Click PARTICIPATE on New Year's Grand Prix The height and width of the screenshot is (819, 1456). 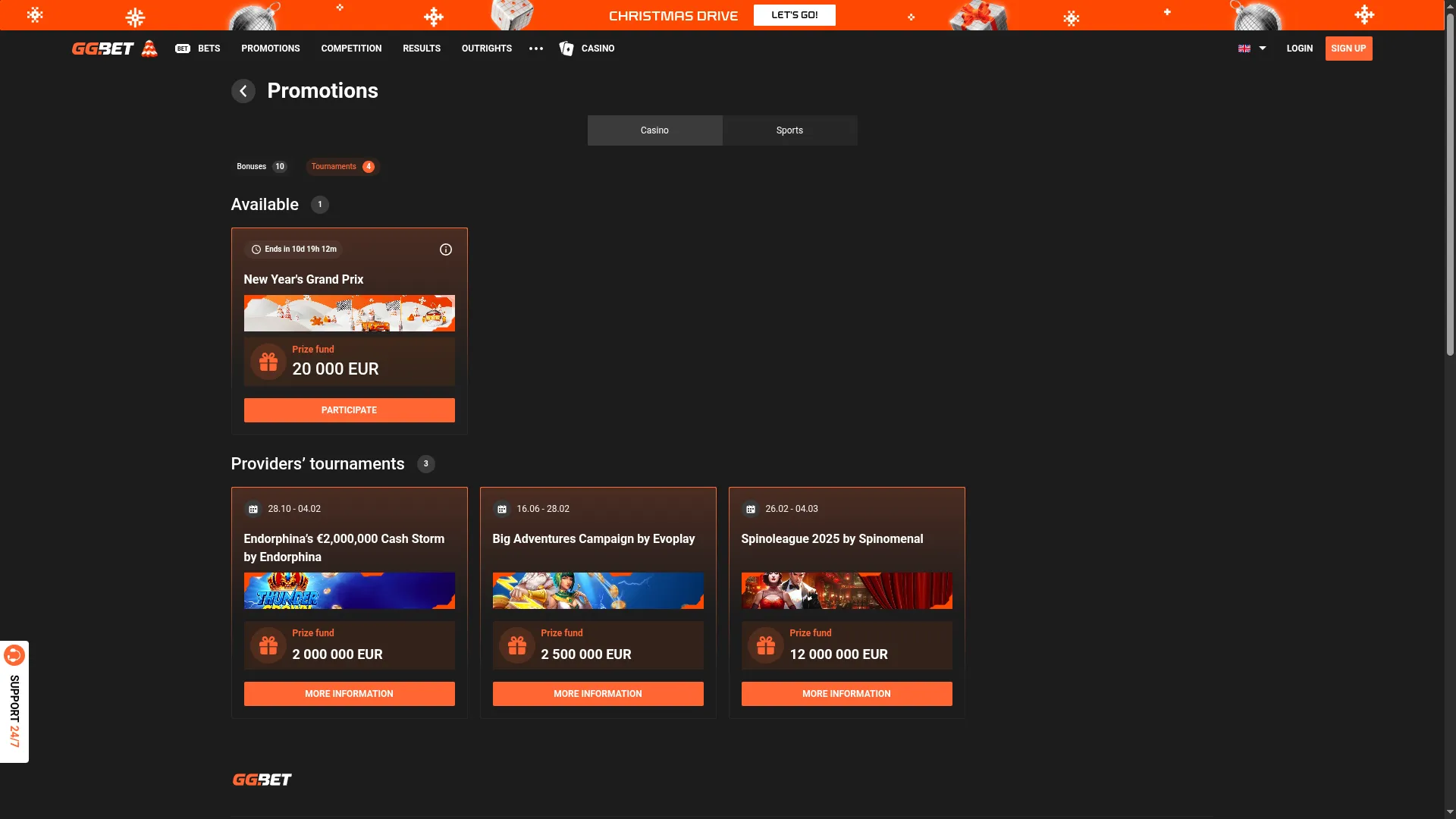coord(349,409)
